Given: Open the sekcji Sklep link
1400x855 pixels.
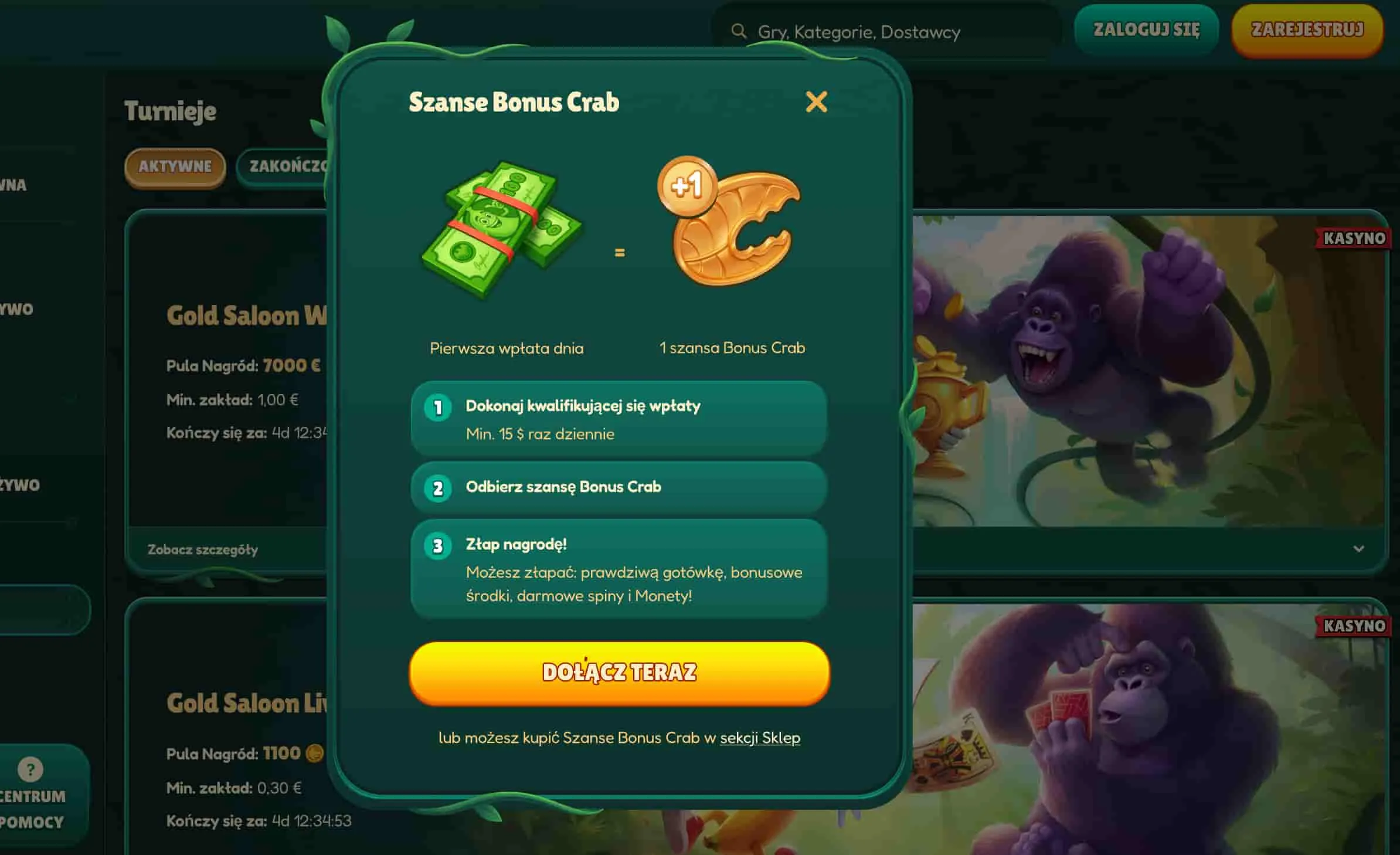Looking at the screenshot, I should click(760, 738).
